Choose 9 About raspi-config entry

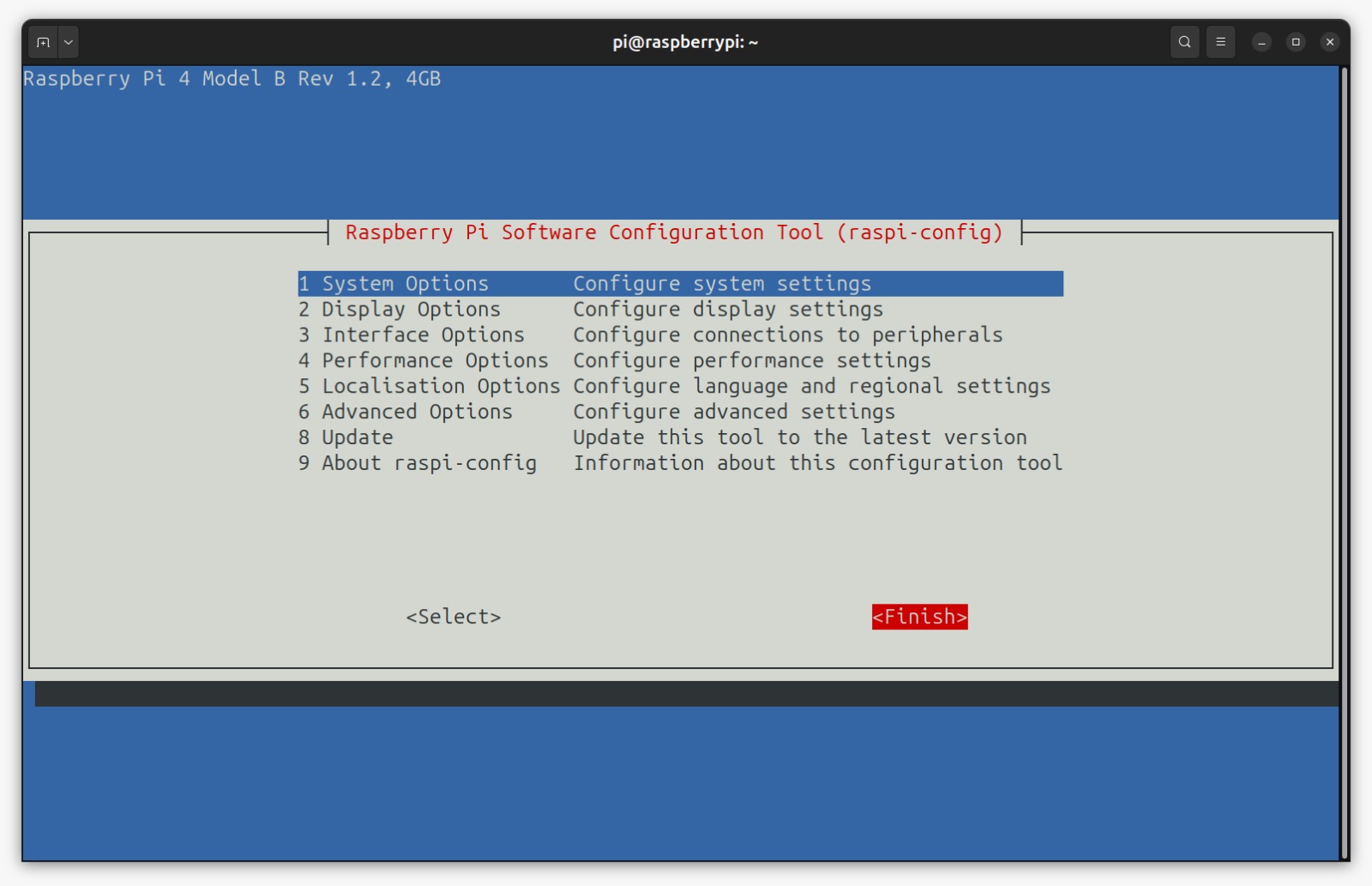(x=681, y=463)
